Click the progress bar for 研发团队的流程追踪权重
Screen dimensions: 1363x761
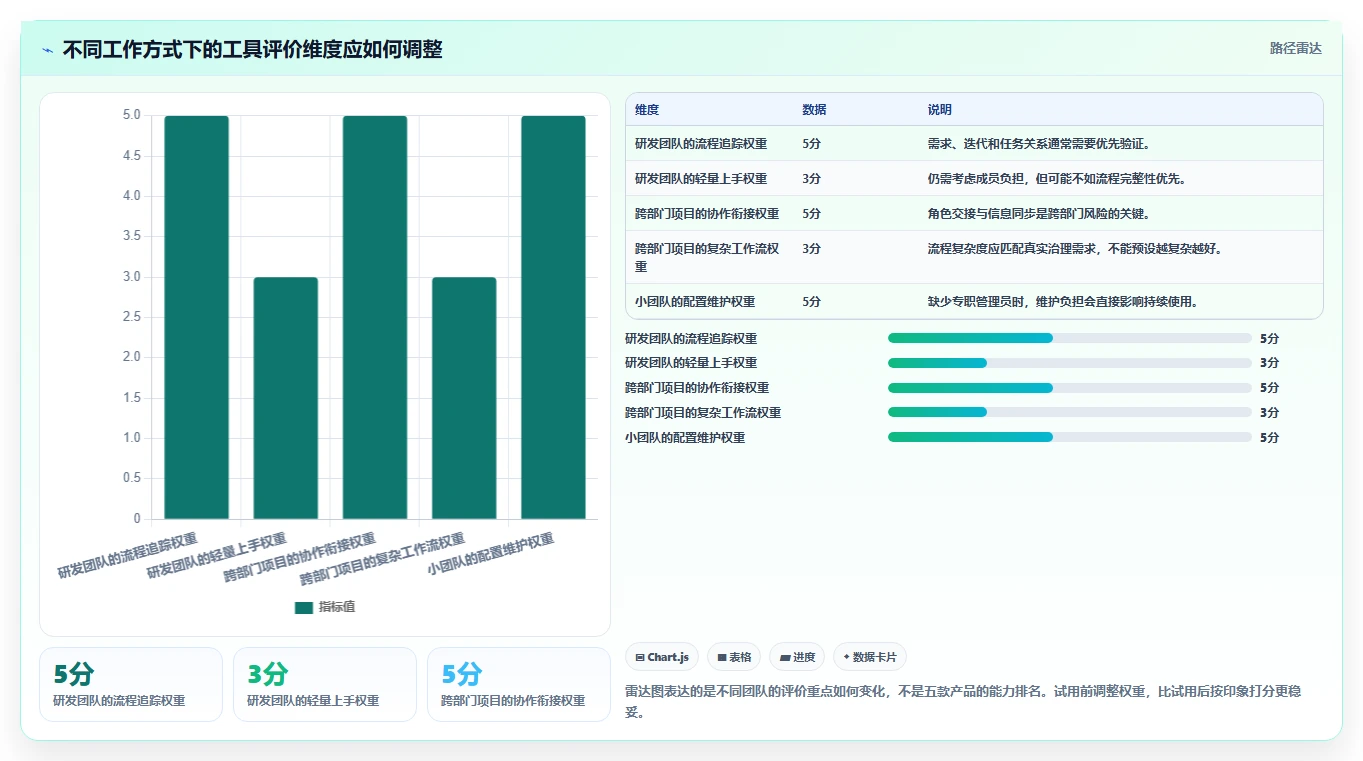1070,338
